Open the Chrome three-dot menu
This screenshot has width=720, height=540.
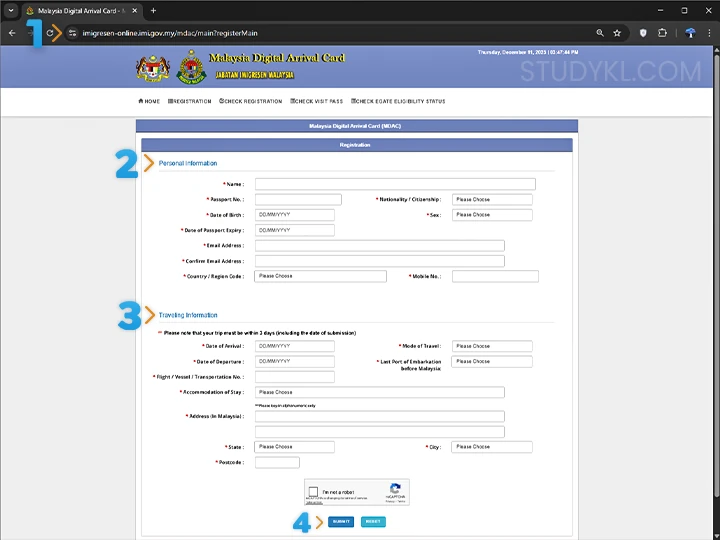click(x=710, y=33)
